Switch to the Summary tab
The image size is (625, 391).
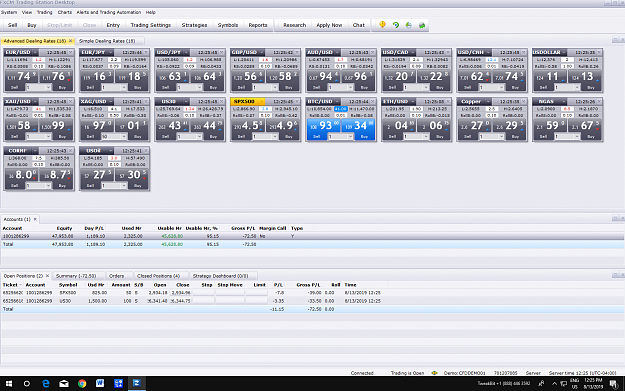click(x=76, y=276)
